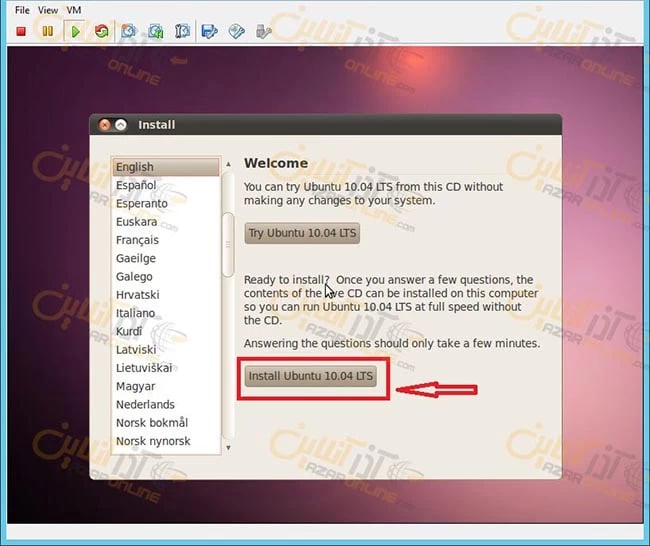Viewport: 650px width, 546px height.
Task: Click the floppy disk connect icon
Action: tap(209, 32)
